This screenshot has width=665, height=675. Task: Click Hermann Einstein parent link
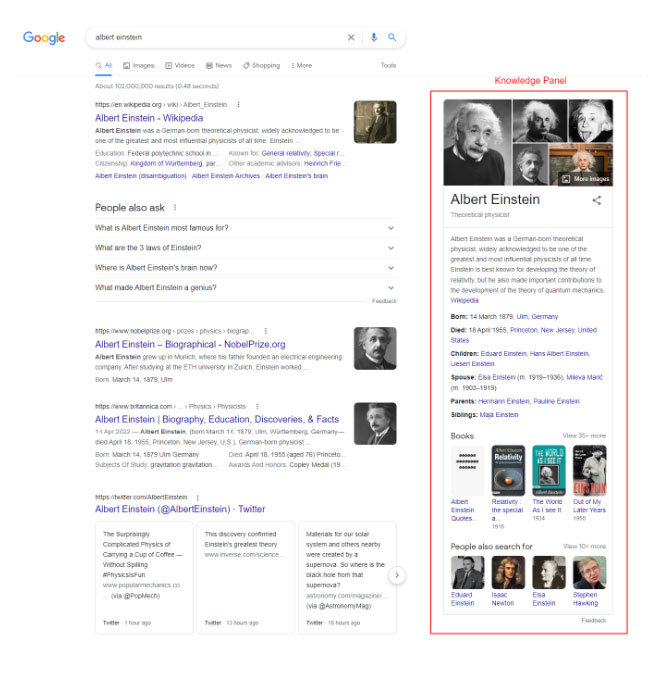tap(504, 401)
